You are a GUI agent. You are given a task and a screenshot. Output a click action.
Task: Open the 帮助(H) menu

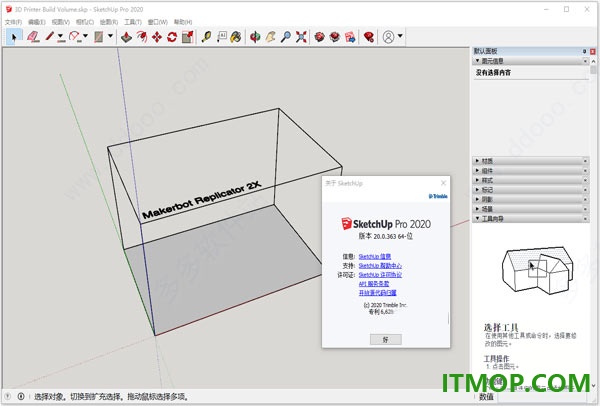pyautogui.click(x=183, y=22)
